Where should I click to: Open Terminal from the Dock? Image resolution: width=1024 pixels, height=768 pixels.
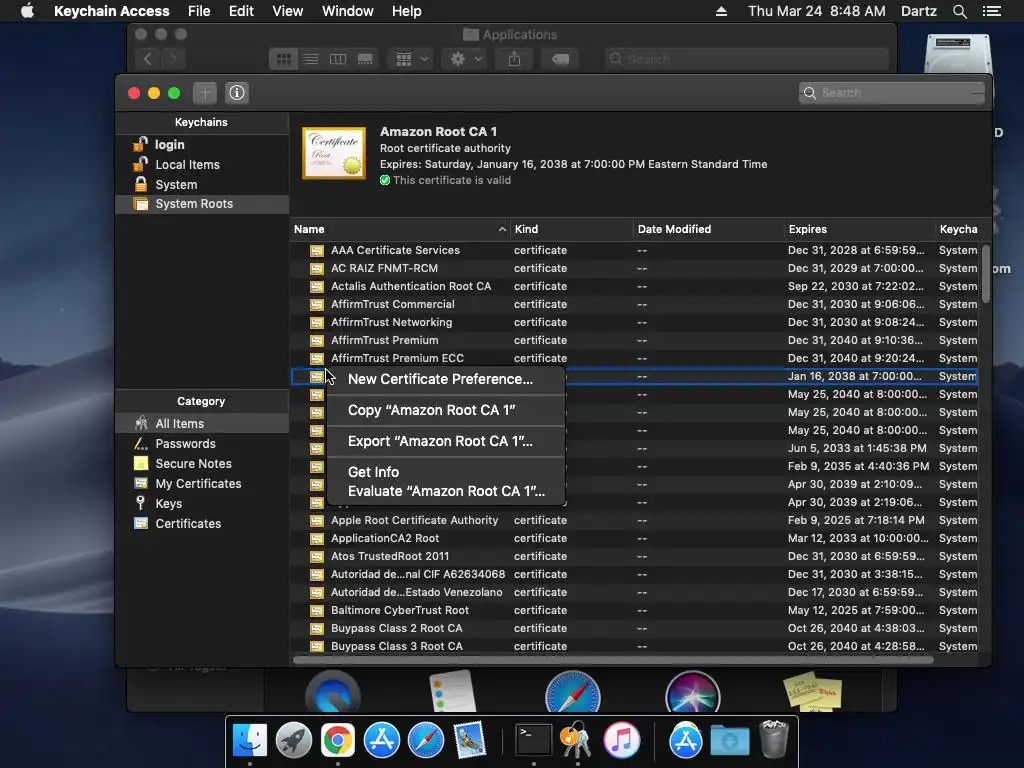click(x=534, y=741)
